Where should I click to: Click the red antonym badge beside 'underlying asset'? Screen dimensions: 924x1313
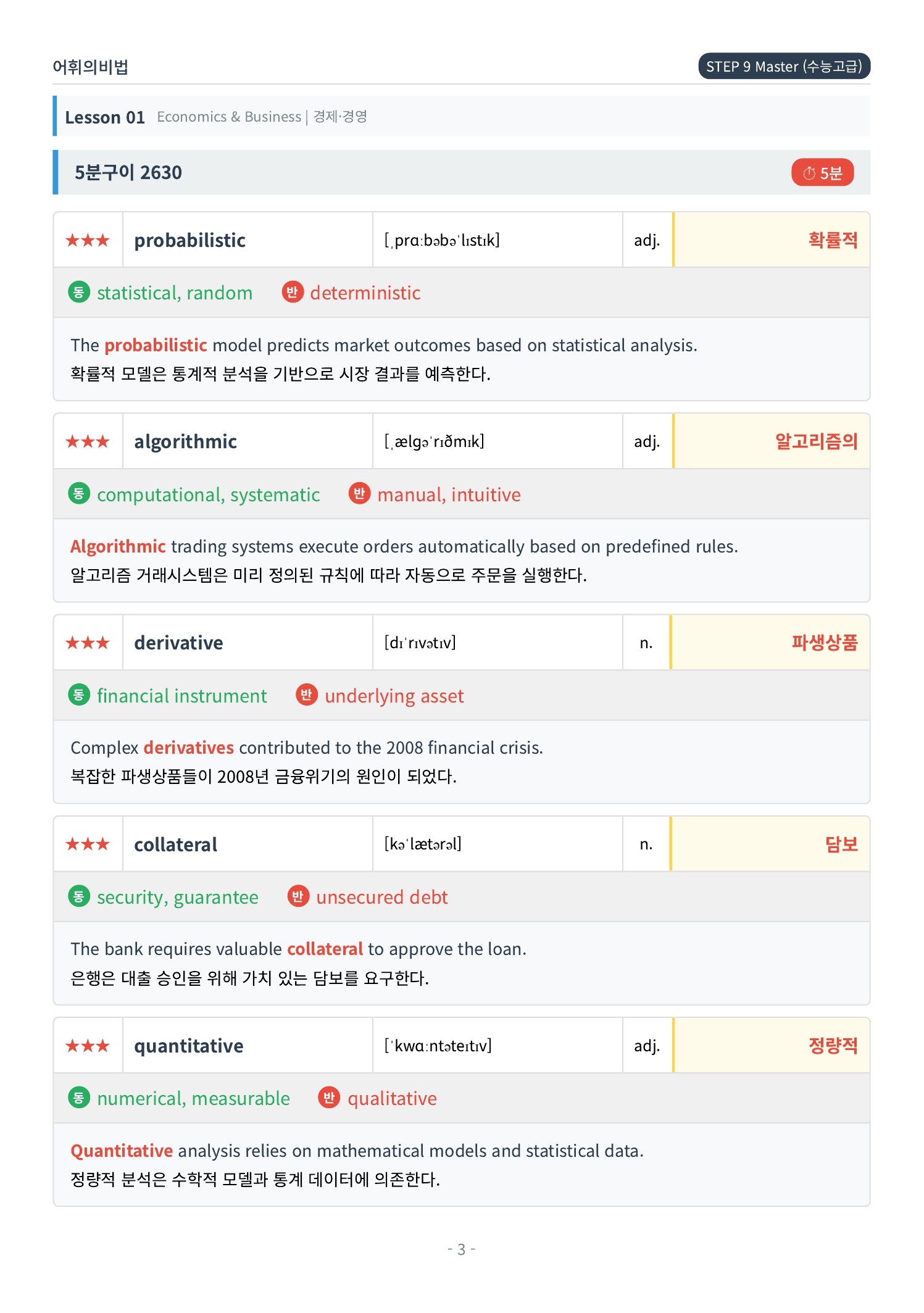[x=306, y=695]
